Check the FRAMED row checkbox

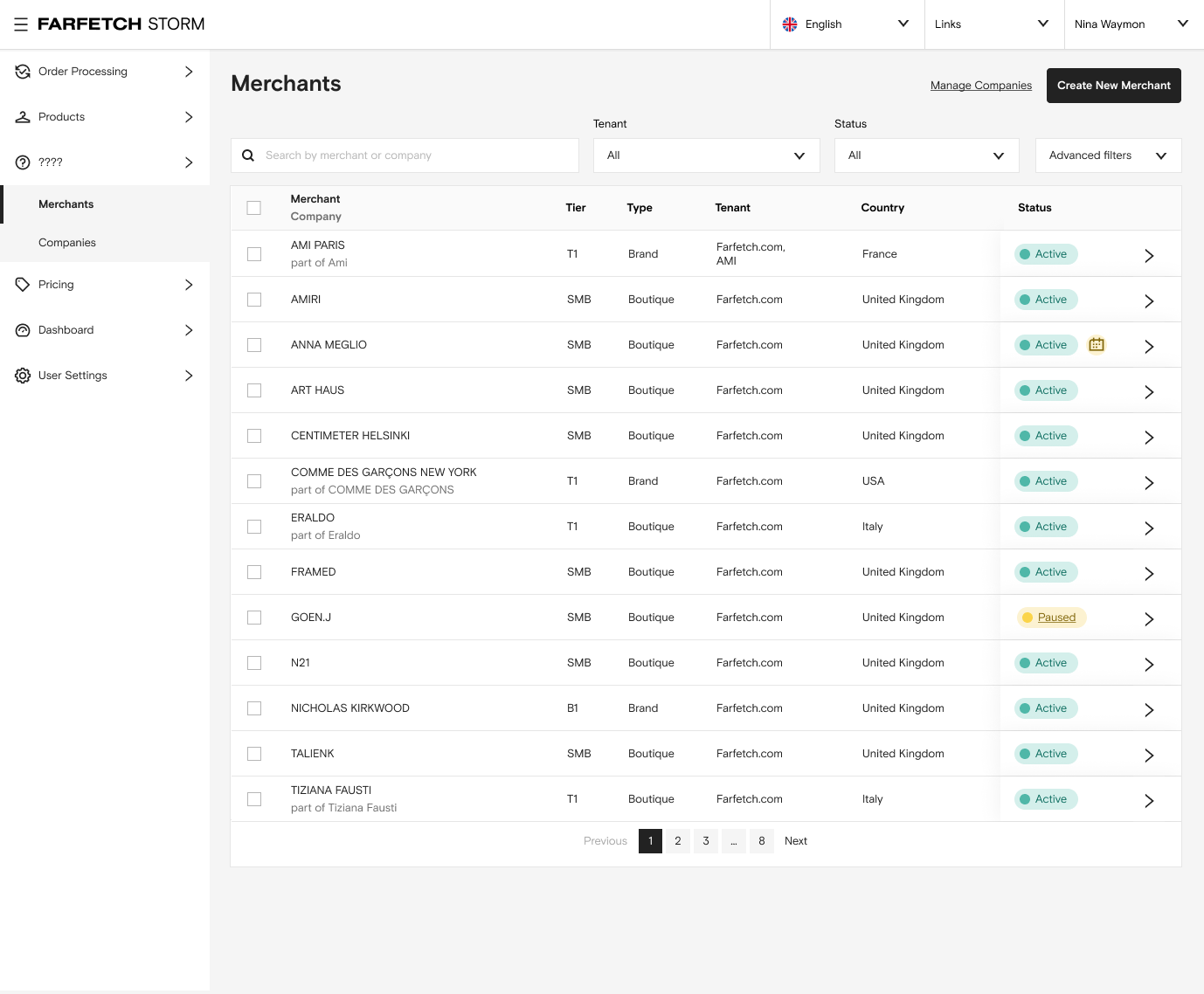pyautogui.click(x=254, y=572)
